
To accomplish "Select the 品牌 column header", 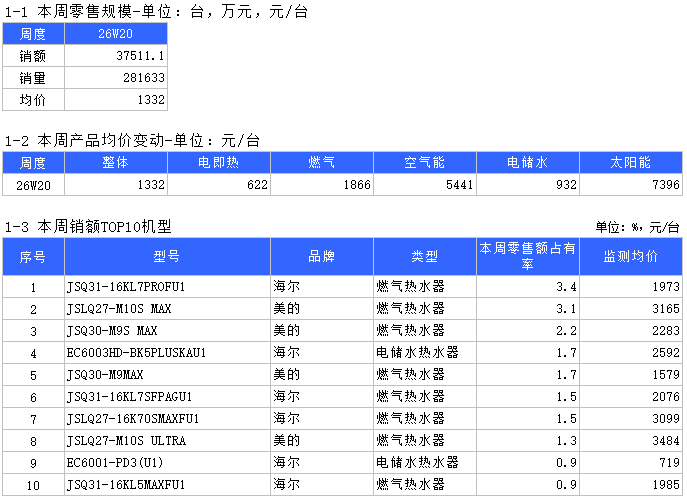I will pyautogui.click(x=322, y=257).
